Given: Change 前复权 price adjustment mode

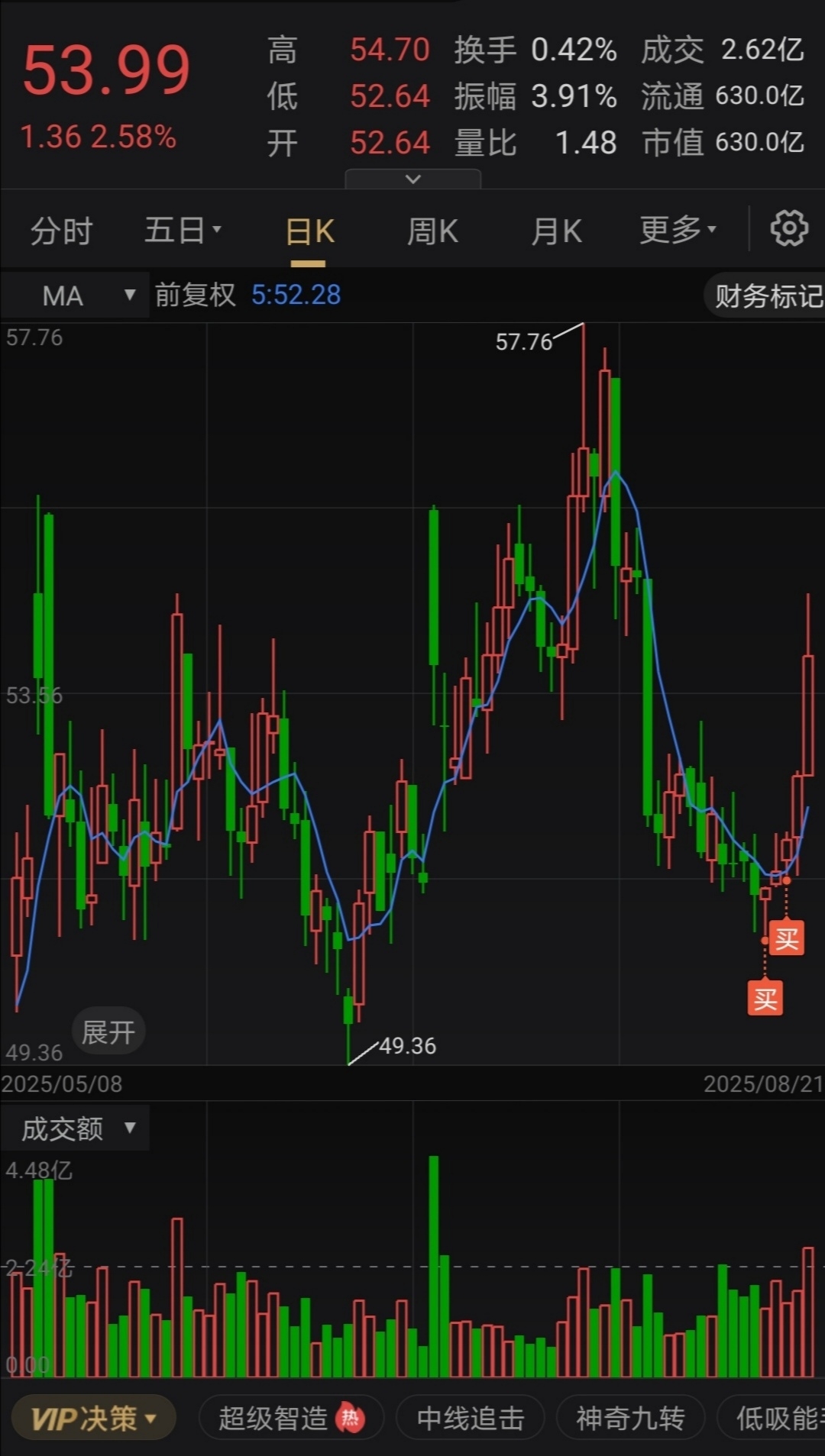Looking at the screenshot, I should pyautogui.click(x=196, y=295).
